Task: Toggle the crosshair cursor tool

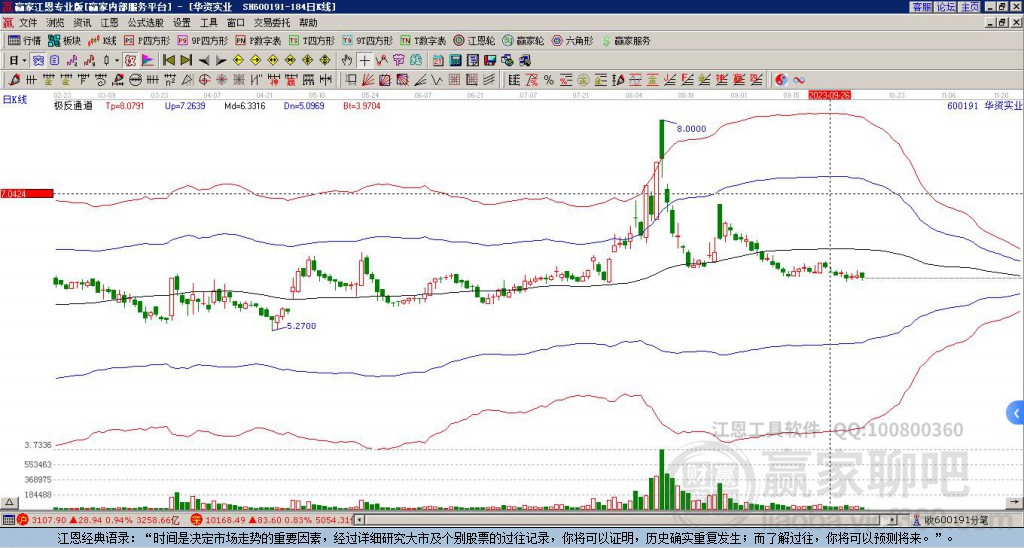Action: (x=364, y=61)
